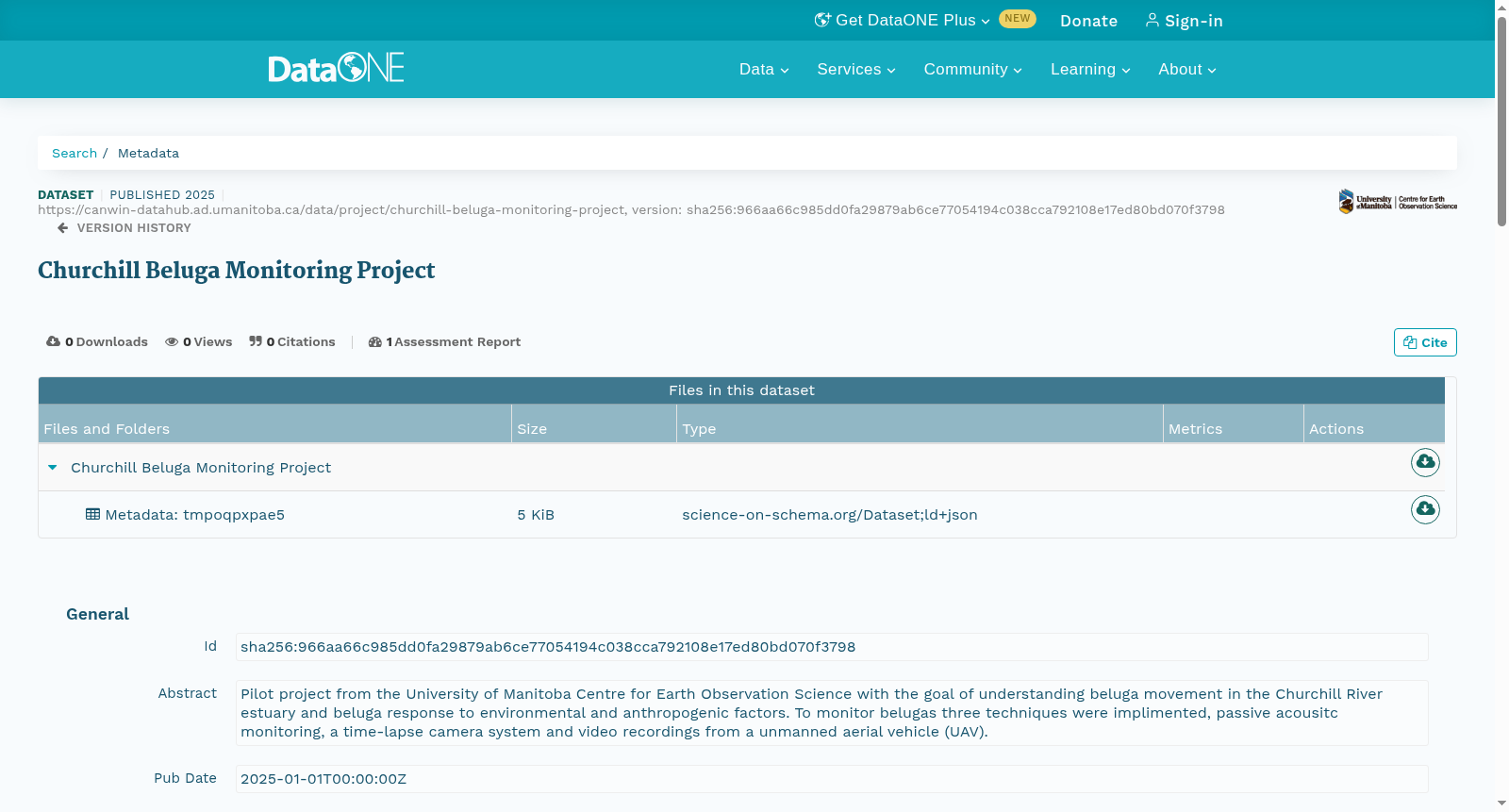Image resolution: width=1509 pixels, height=812 pixels.
Task: Go to Search in the breadcrumb
Action: click(x=75, y=153)
